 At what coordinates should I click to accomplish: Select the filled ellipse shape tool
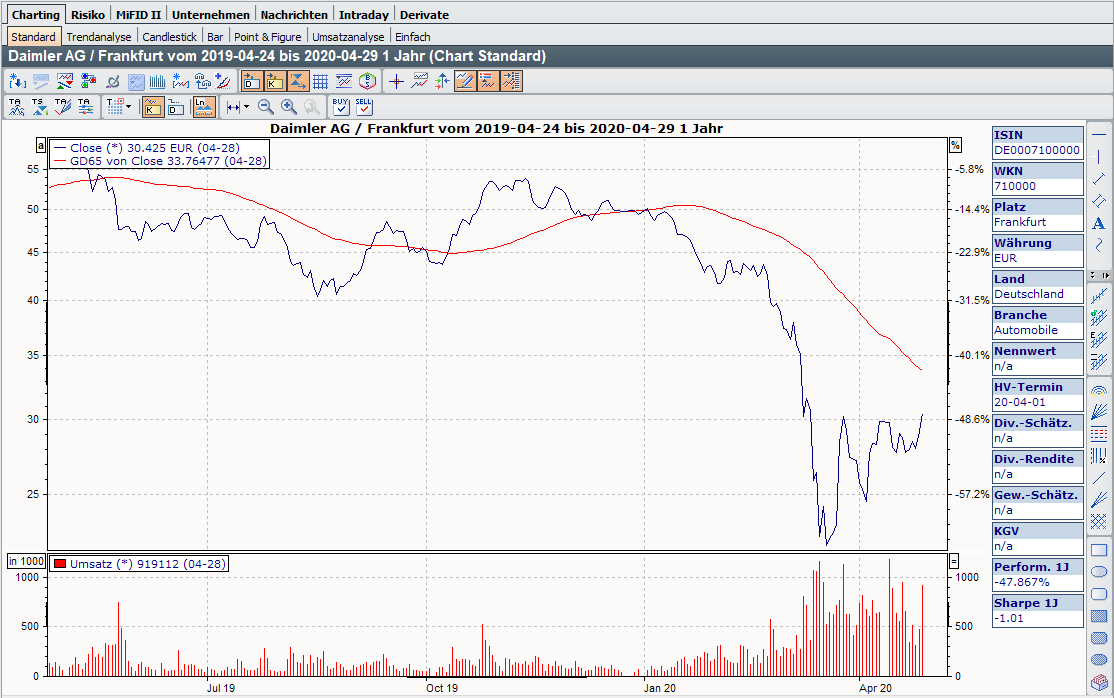click(x=1099, y=660)
